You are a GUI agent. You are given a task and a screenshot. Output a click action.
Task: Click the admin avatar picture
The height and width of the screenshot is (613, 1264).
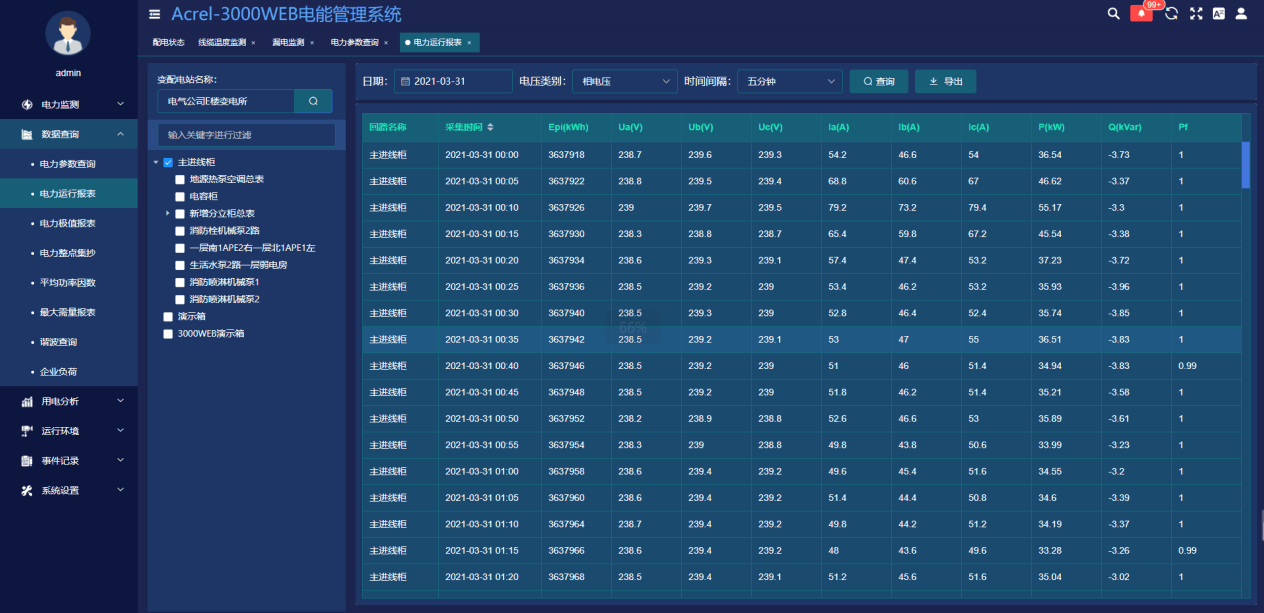click(x=68, y=33)
